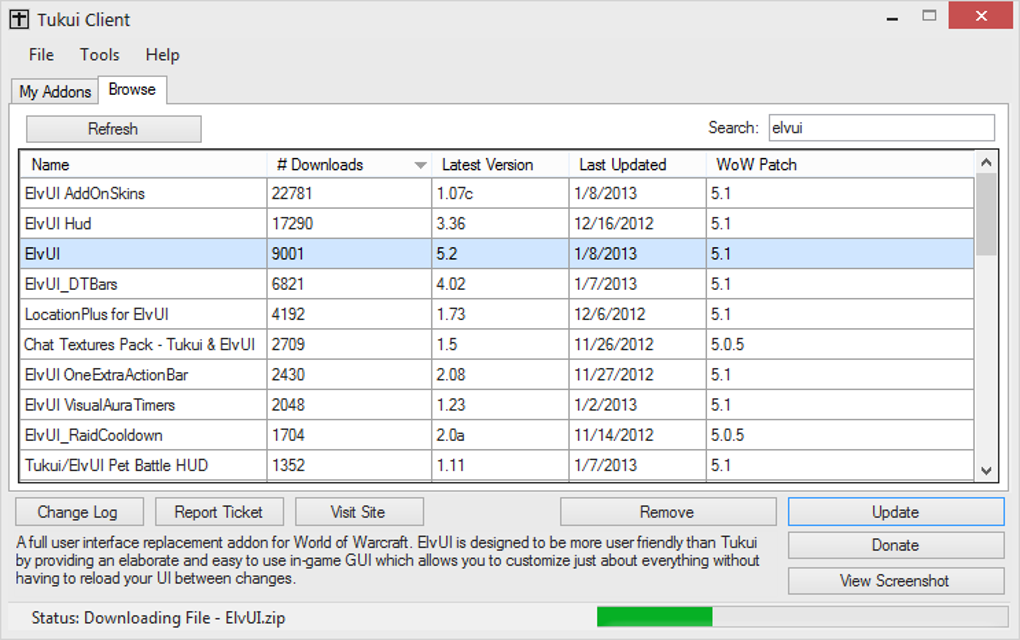Click version cell 2.0a
This screenshot has width=1020, height=640.
450,435
